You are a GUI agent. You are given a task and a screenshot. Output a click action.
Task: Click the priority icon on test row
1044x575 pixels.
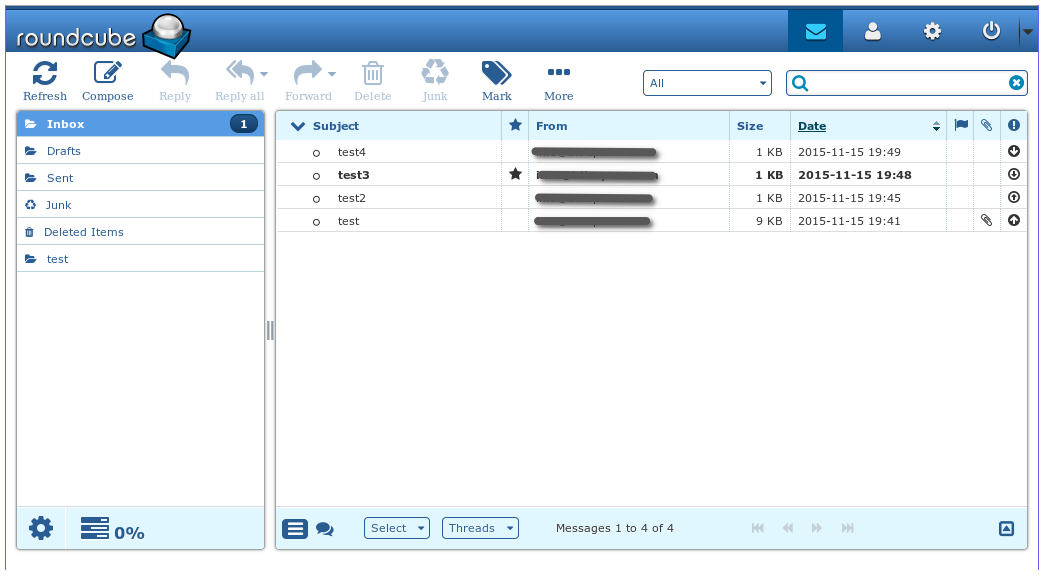[1014, 220]
